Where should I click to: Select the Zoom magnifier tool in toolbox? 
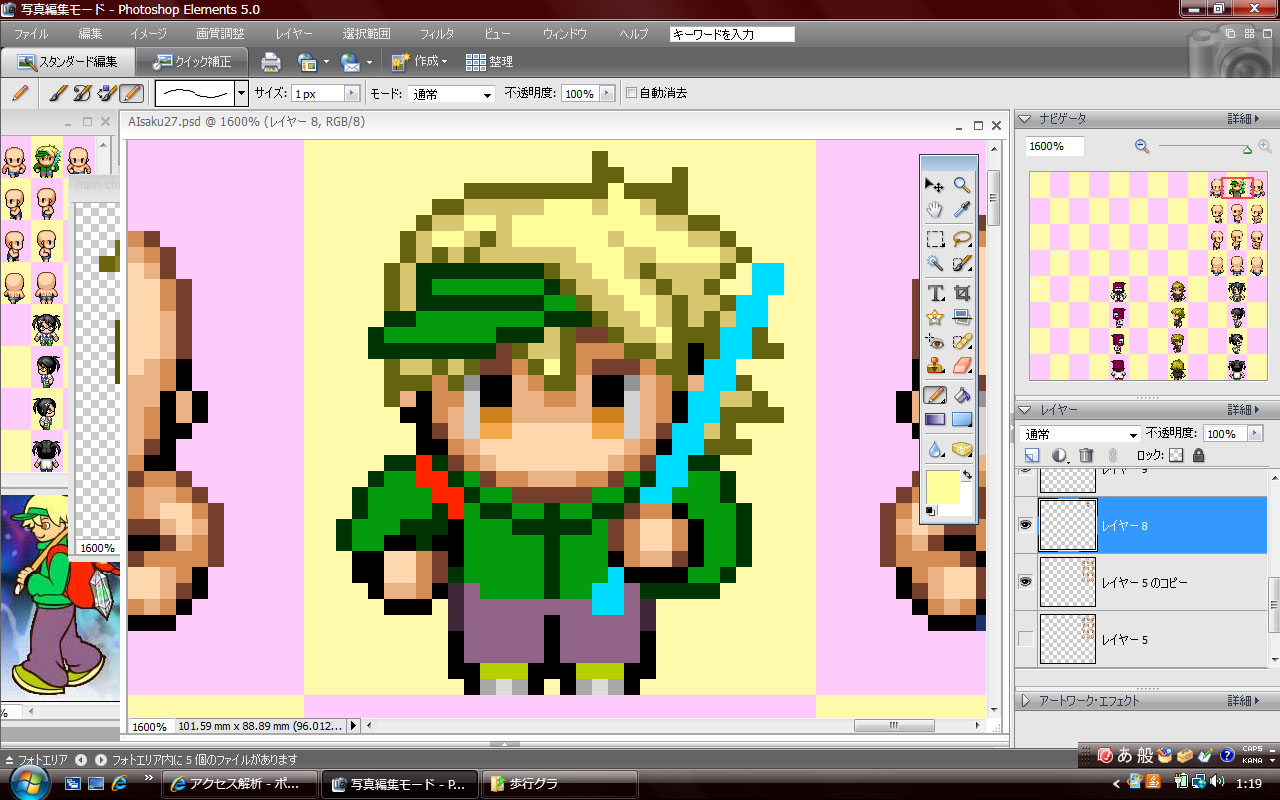pyautogui.click(x=962, y=184)
